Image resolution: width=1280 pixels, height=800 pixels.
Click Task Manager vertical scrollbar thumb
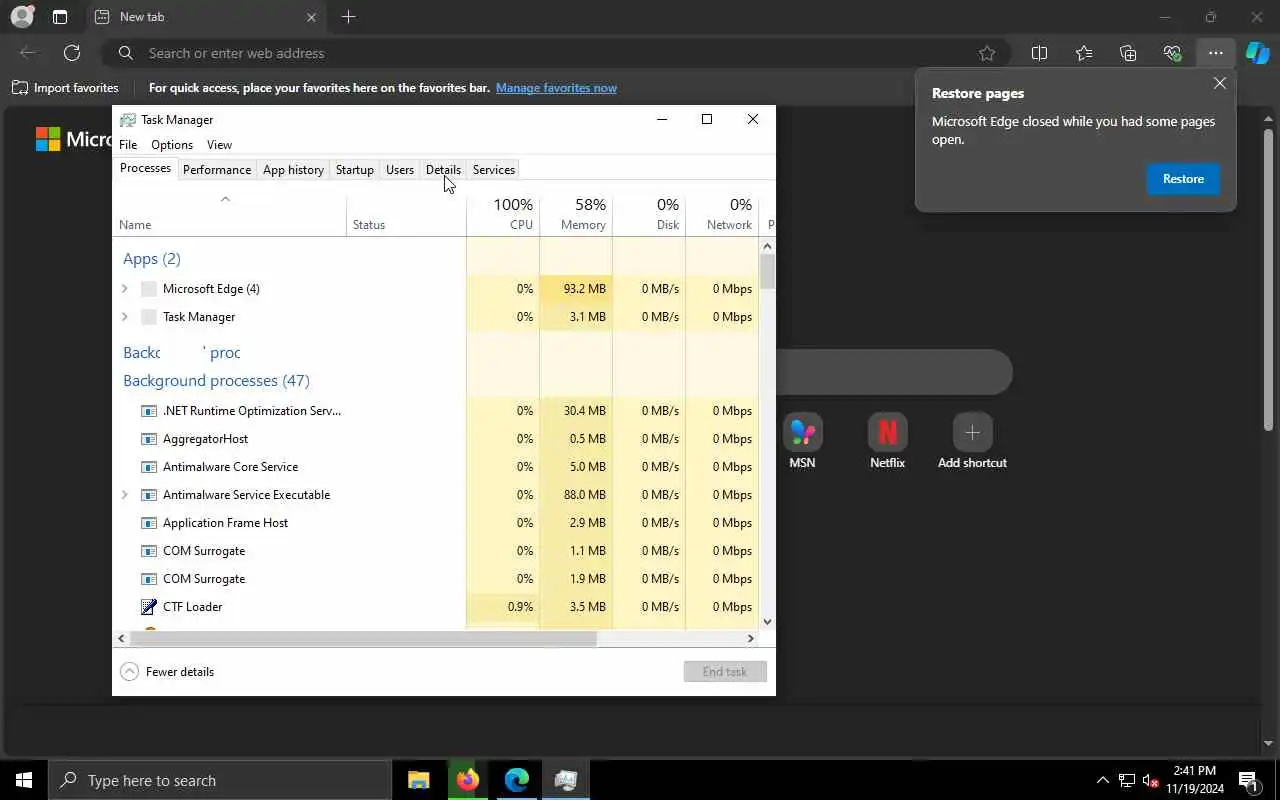[x=767, y=272]
